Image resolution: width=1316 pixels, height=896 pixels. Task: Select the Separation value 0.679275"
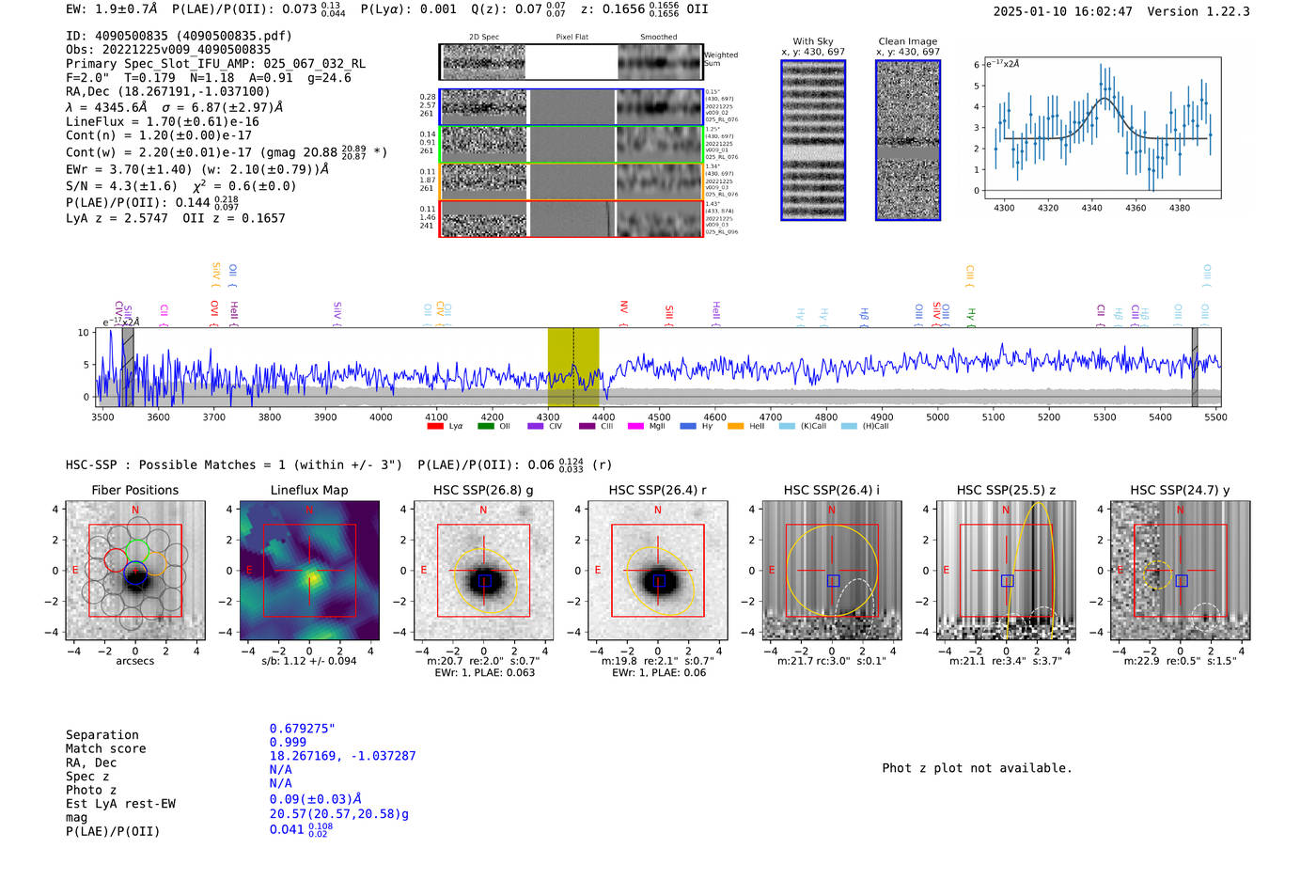point(302,729)
